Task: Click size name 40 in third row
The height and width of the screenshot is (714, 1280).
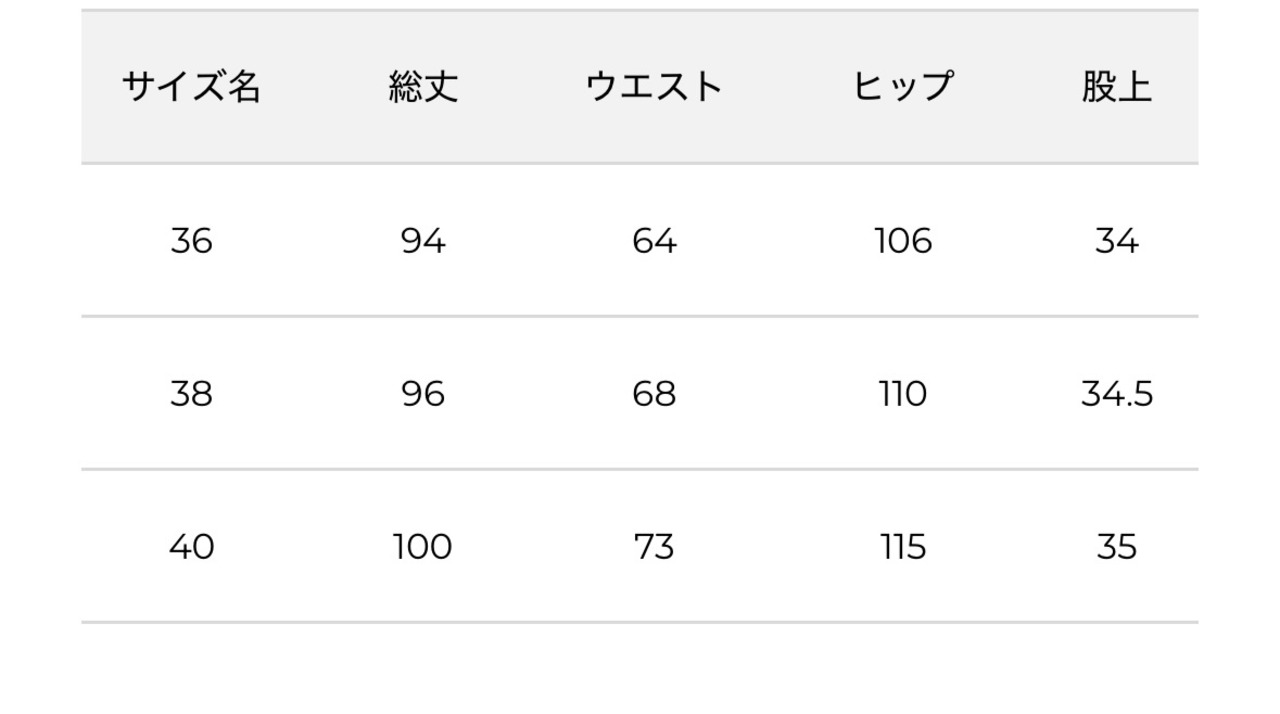Action: click(191, 547)
